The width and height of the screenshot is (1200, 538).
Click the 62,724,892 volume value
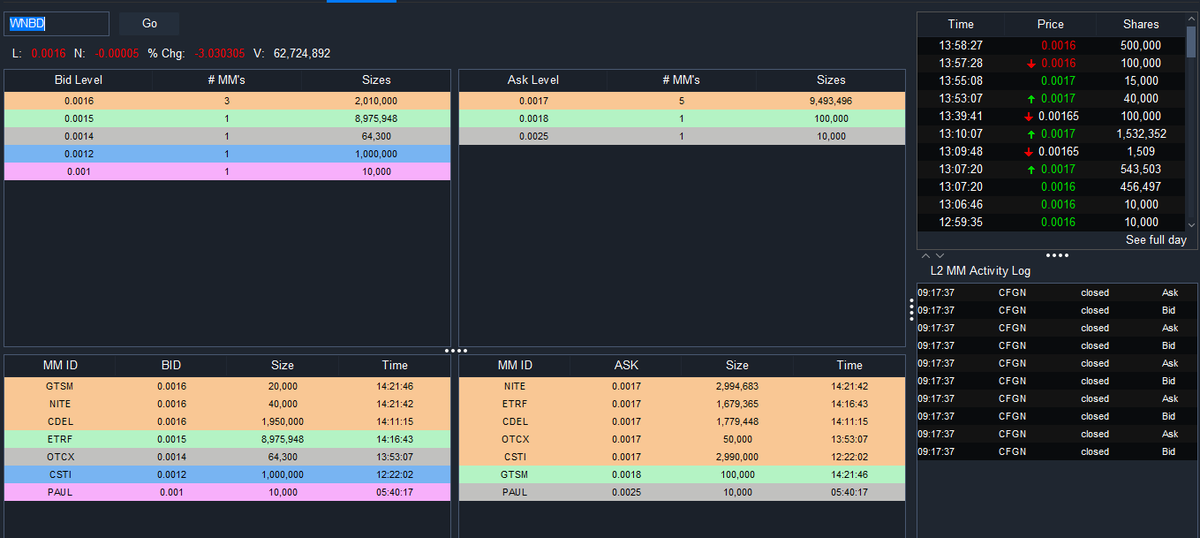[302, 53]
